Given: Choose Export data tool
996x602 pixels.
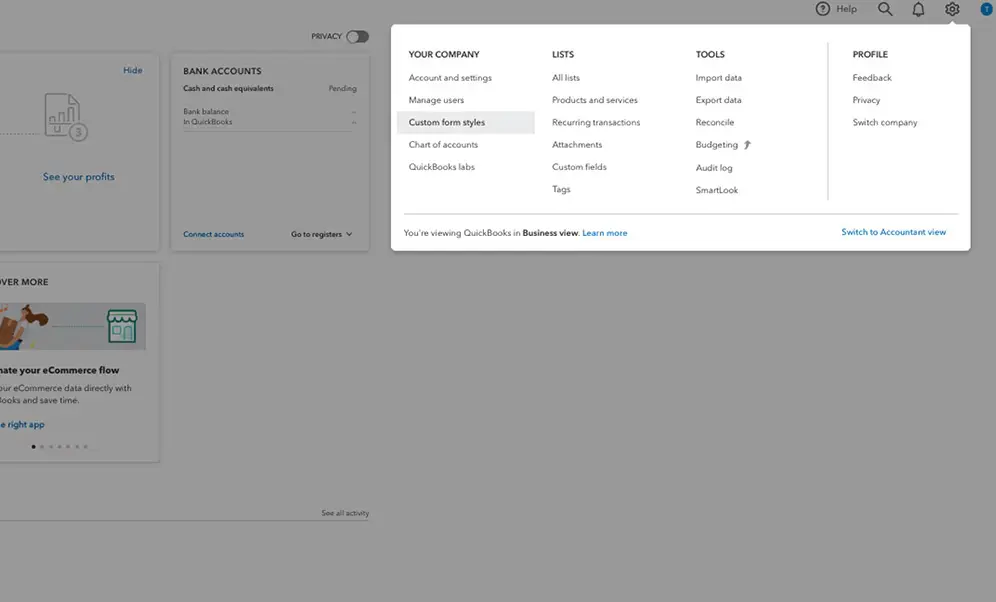Looking at the screenshot, I should click(718, 100).
